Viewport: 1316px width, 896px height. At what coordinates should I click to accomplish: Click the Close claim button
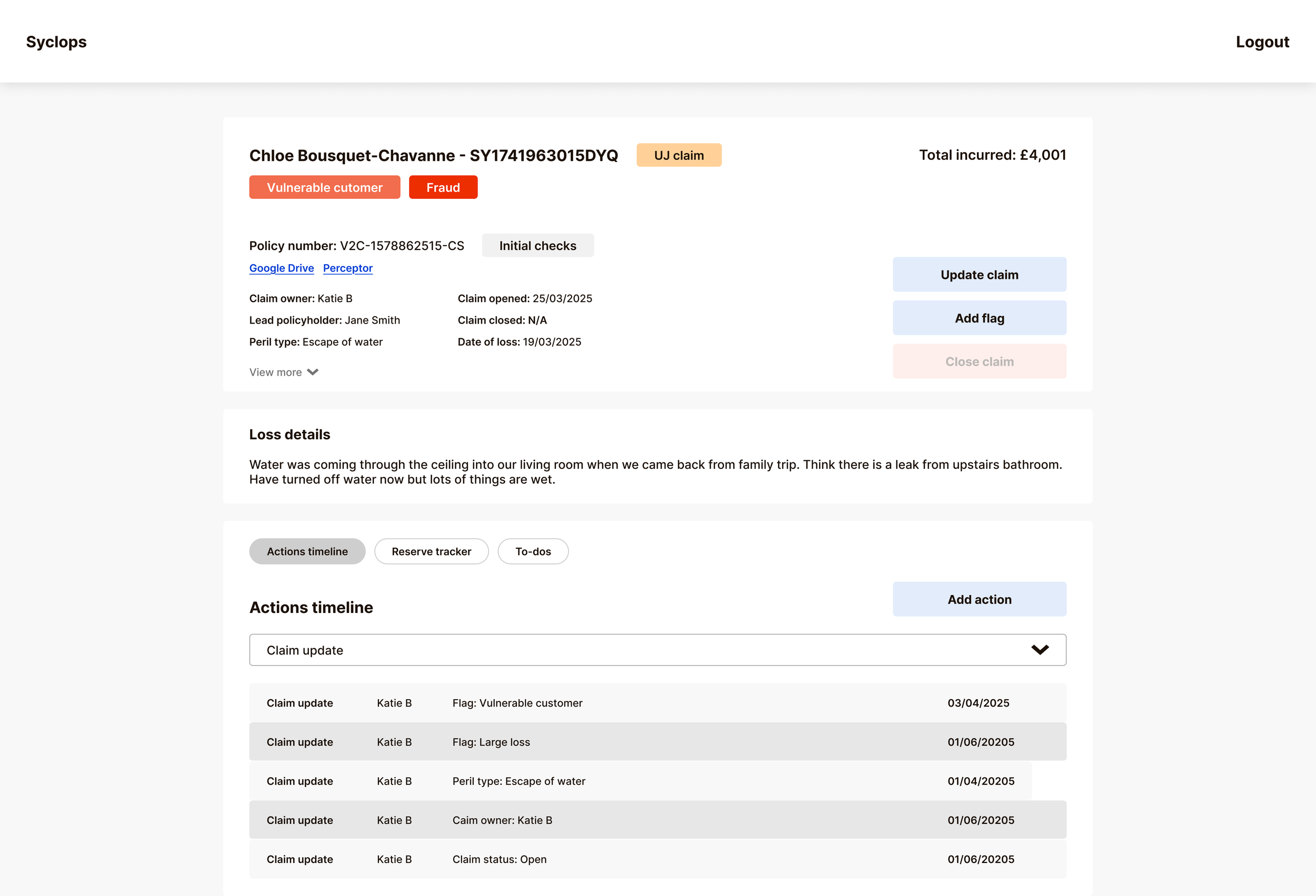tap(979, 361)
